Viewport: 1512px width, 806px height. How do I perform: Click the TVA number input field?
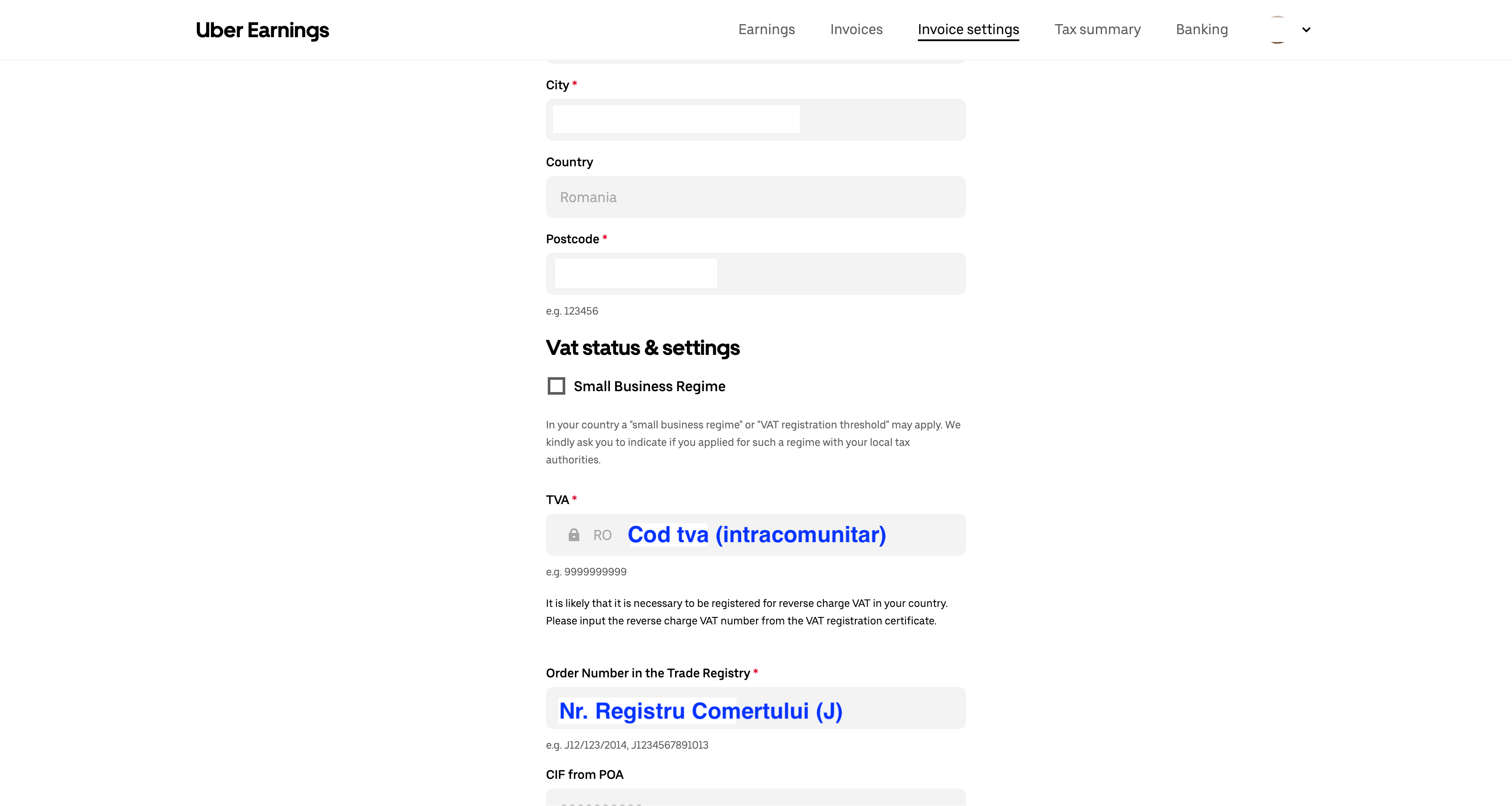(x=787, y=535)
